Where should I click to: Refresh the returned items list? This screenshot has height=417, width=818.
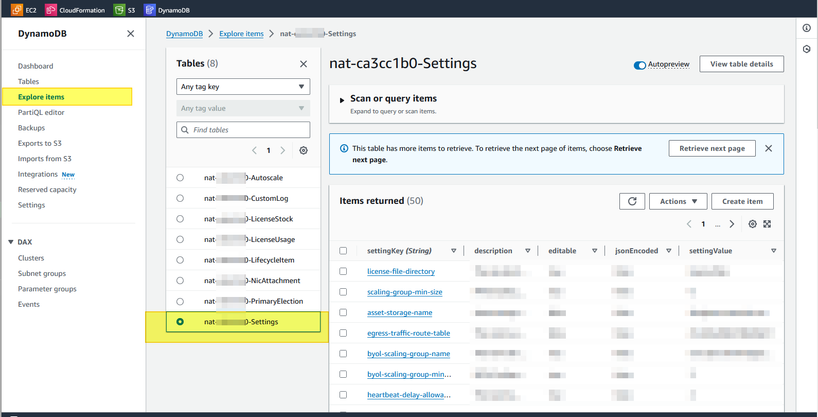click(x=632, y=201)
